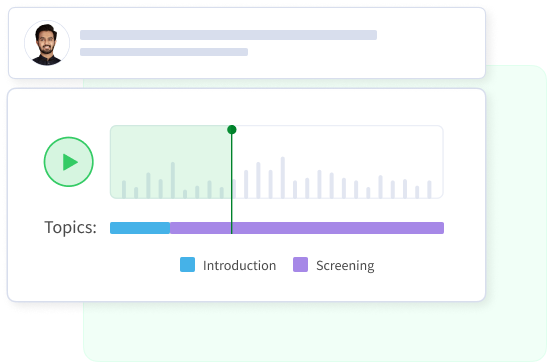Screen dimensions: 547x362
Task: Click the green played portion of the waveform
Action: point(171,162)
